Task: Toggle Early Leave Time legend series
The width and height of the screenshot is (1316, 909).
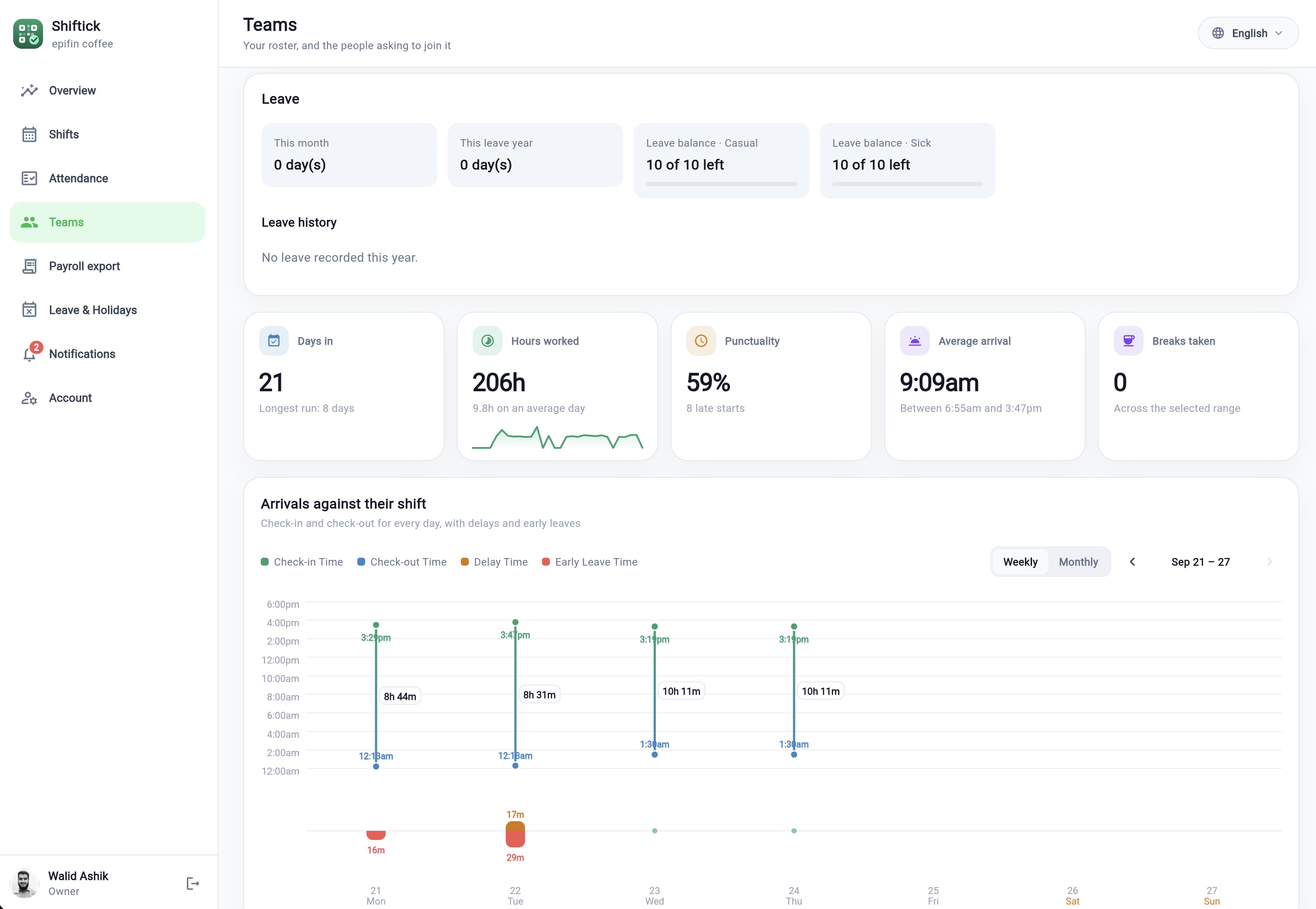Action: tap(590, 562)
